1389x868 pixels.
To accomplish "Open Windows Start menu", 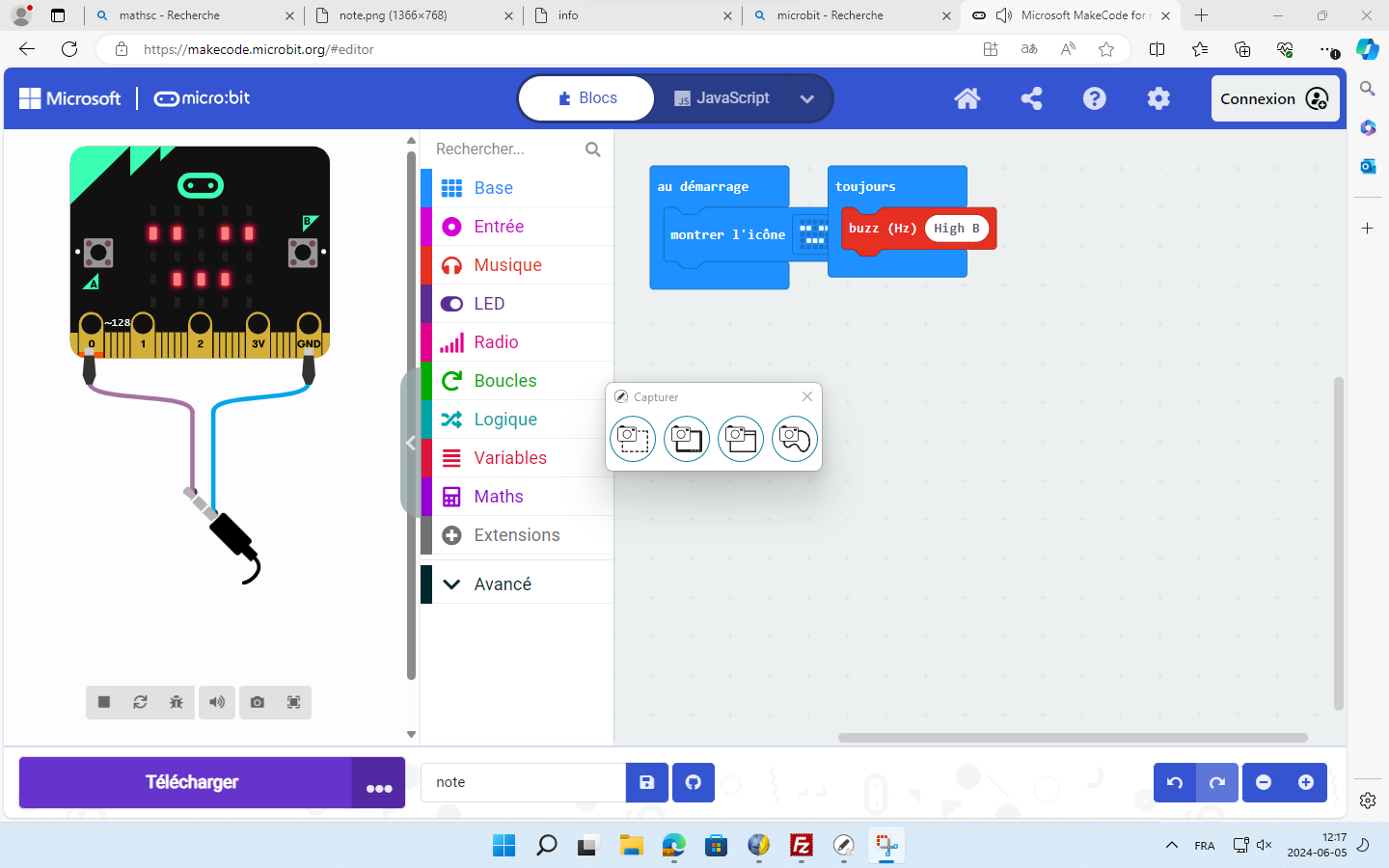I will pyautogui.click(x=504, y=846).
